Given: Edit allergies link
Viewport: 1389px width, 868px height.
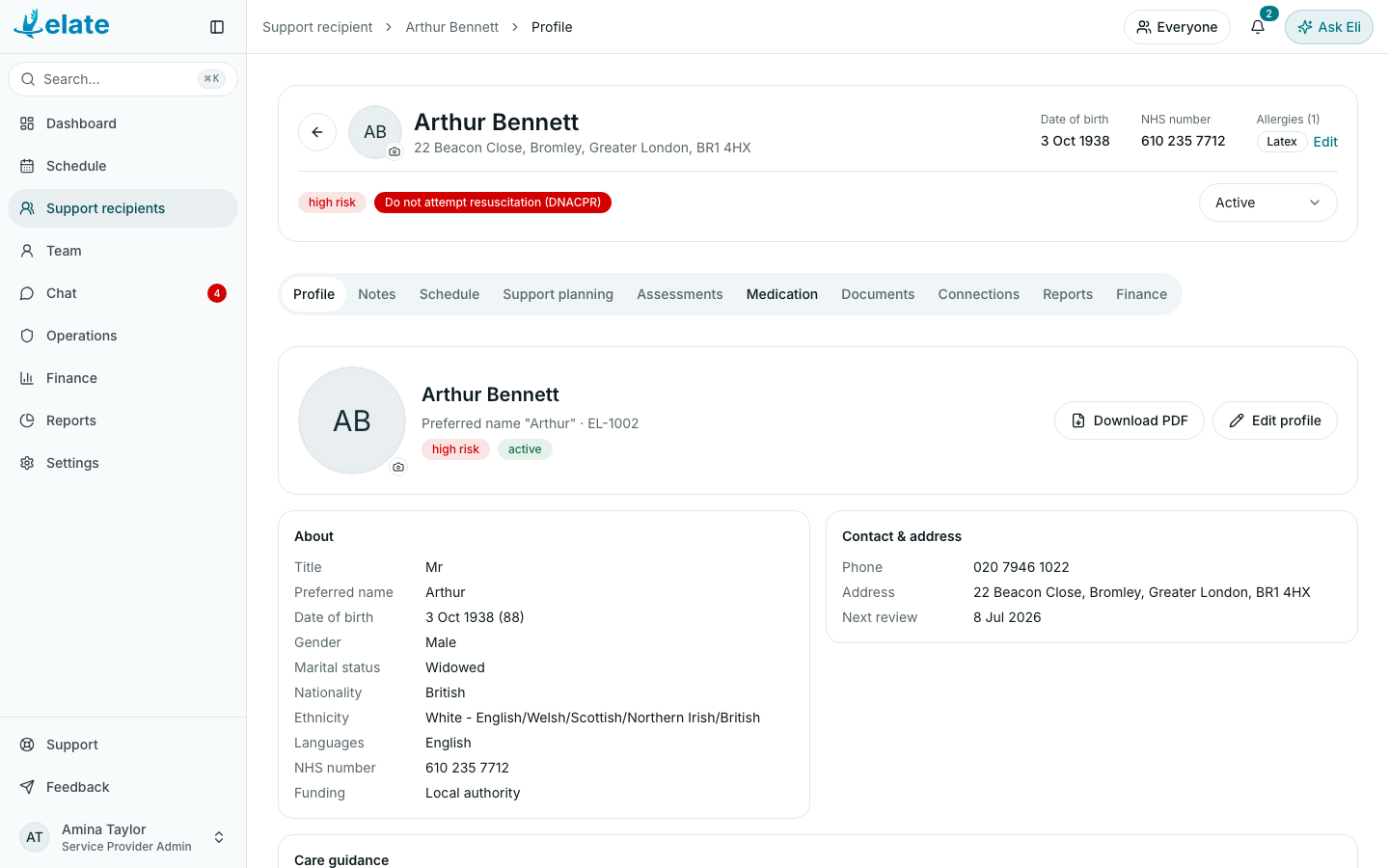Looking at the screenshot, I should [x=1325, y=142].
